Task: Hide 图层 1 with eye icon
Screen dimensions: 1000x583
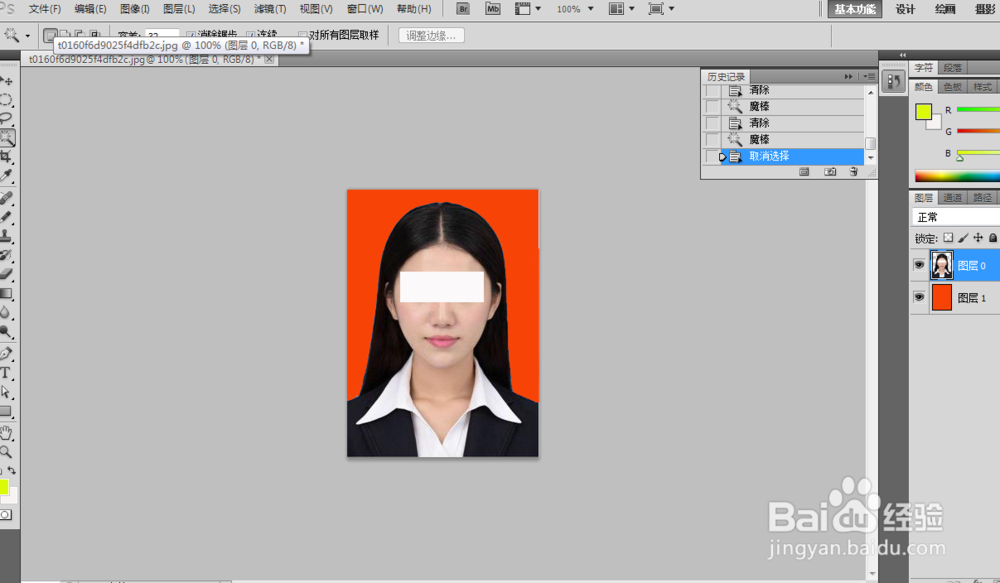Action: (919, 297)
